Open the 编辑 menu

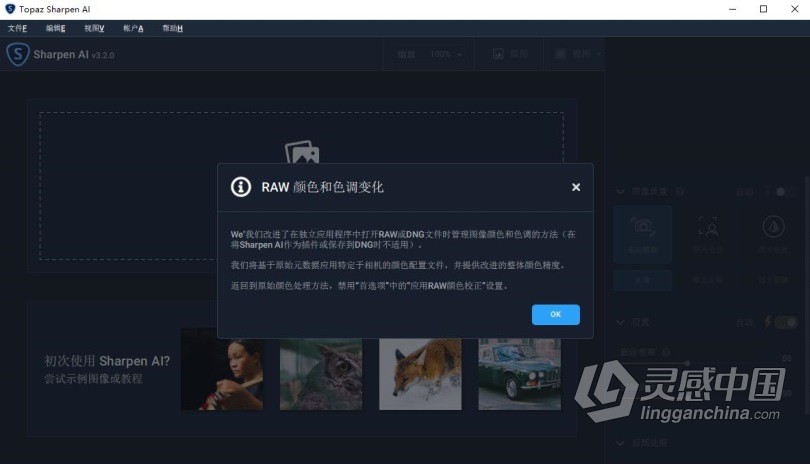55,28
